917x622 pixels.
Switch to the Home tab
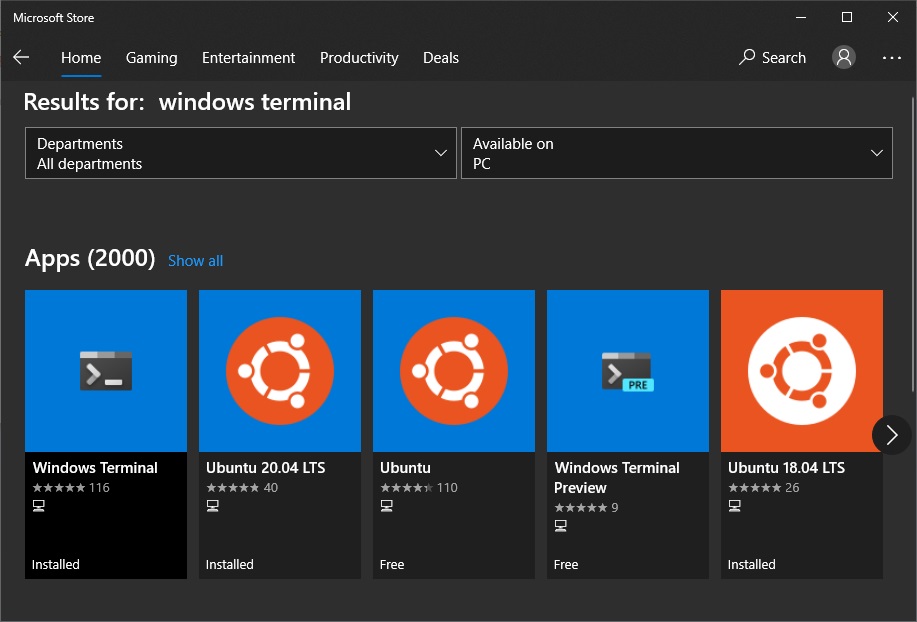(x=81, y=58)
